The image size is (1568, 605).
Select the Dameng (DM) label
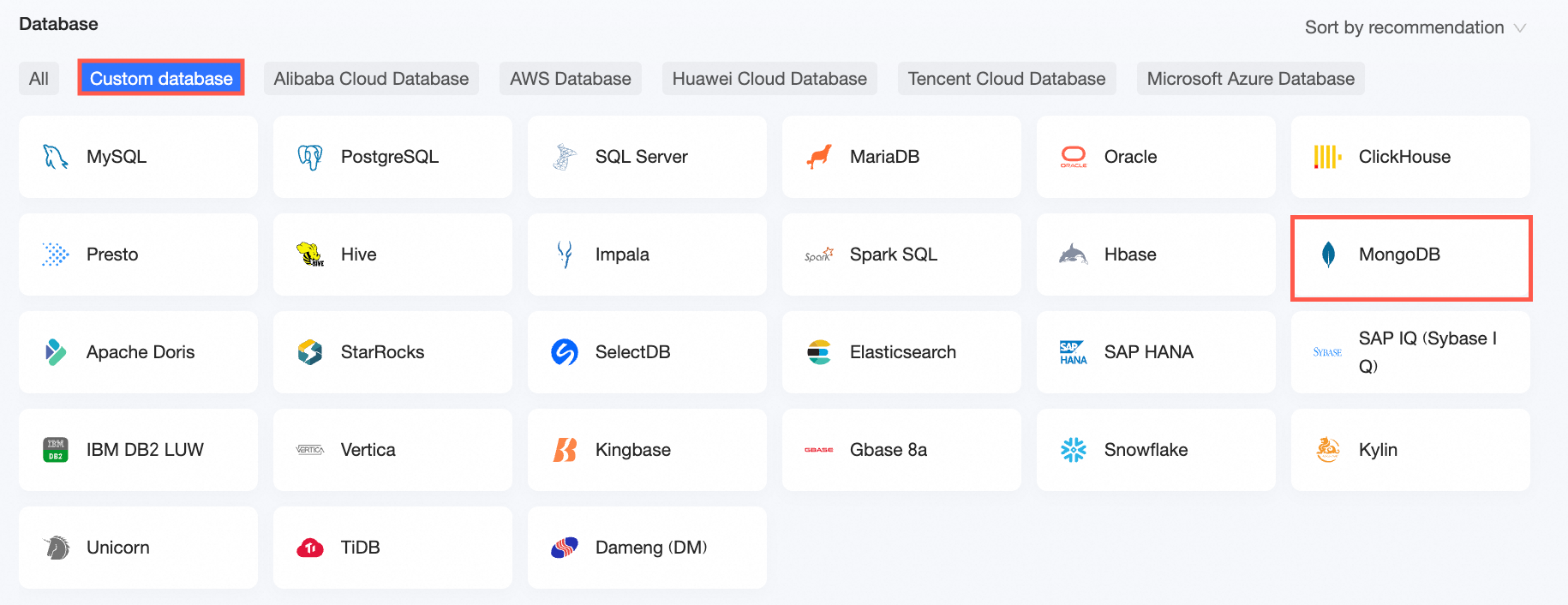651,548
